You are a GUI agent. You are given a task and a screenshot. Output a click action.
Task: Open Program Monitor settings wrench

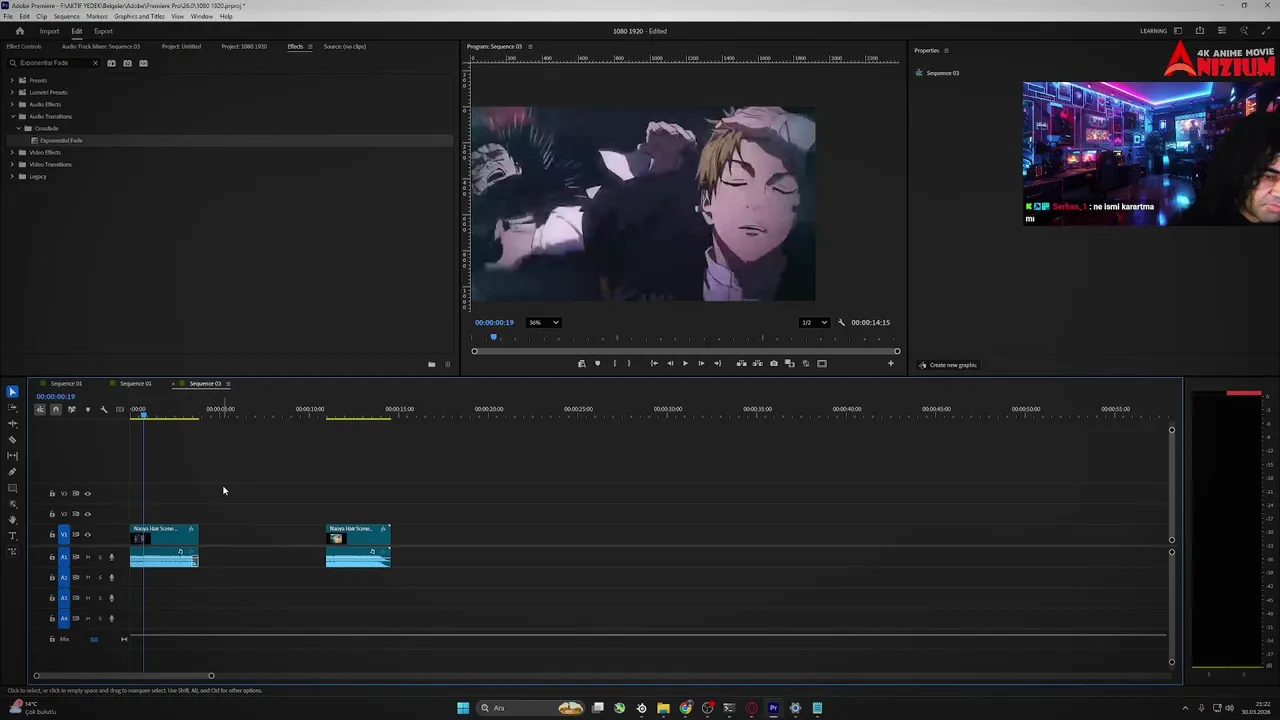841,322
